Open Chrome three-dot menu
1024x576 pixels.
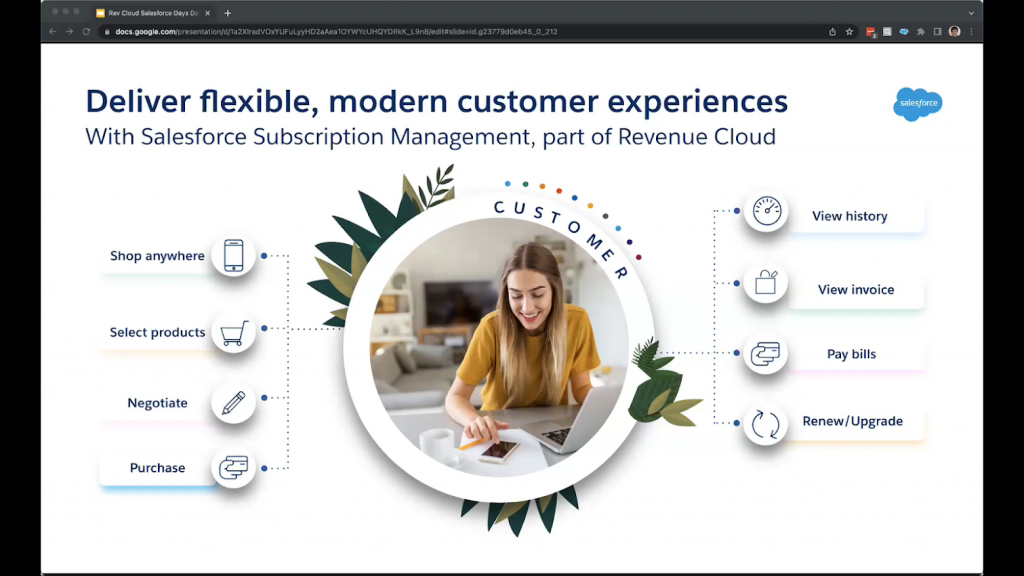(x=972, y=31)
